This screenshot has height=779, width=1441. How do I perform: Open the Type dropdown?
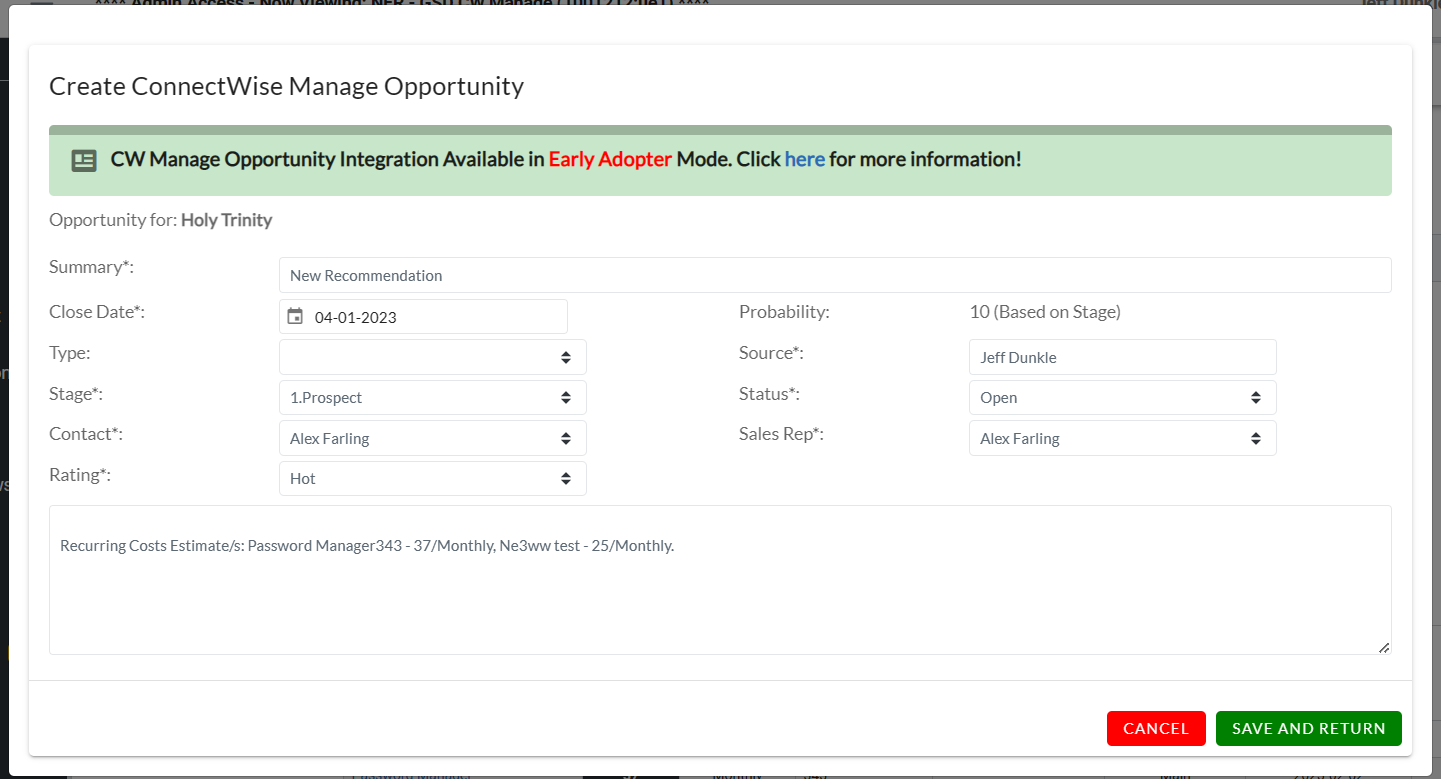432,357
